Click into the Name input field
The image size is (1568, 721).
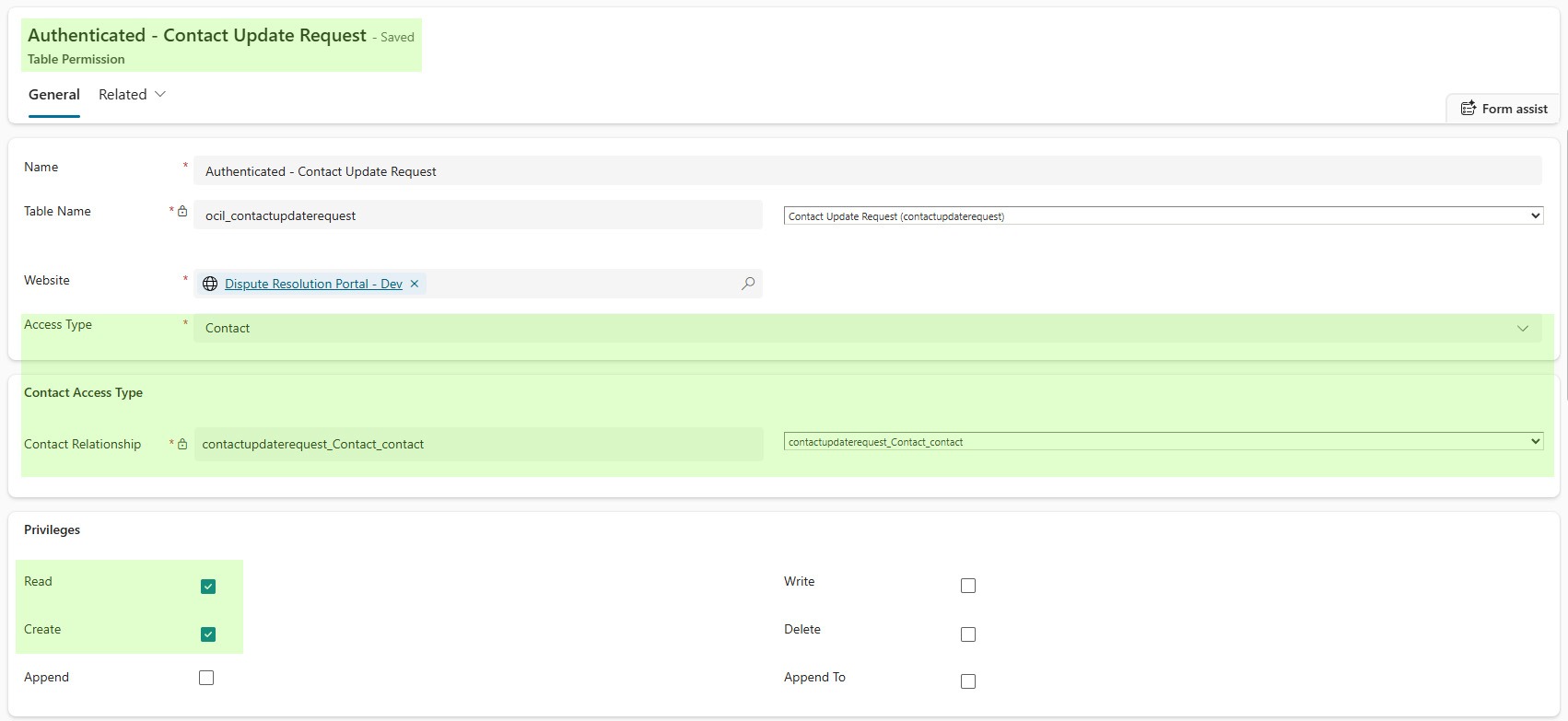pyautogui.click(x=866, y=171)
